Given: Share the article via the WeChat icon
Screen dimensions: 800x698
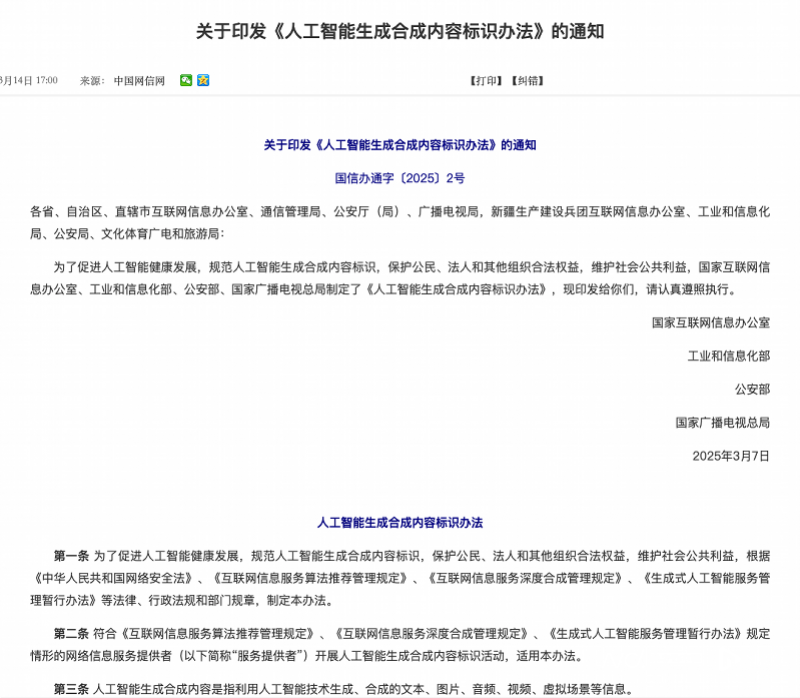Looking at the screenshot, I should [186, 80].
